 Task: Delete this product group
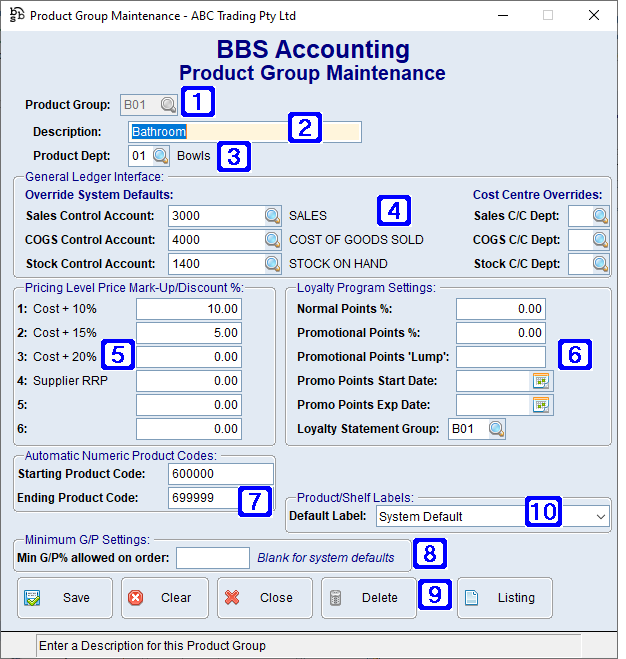click(x=369, y=598)
